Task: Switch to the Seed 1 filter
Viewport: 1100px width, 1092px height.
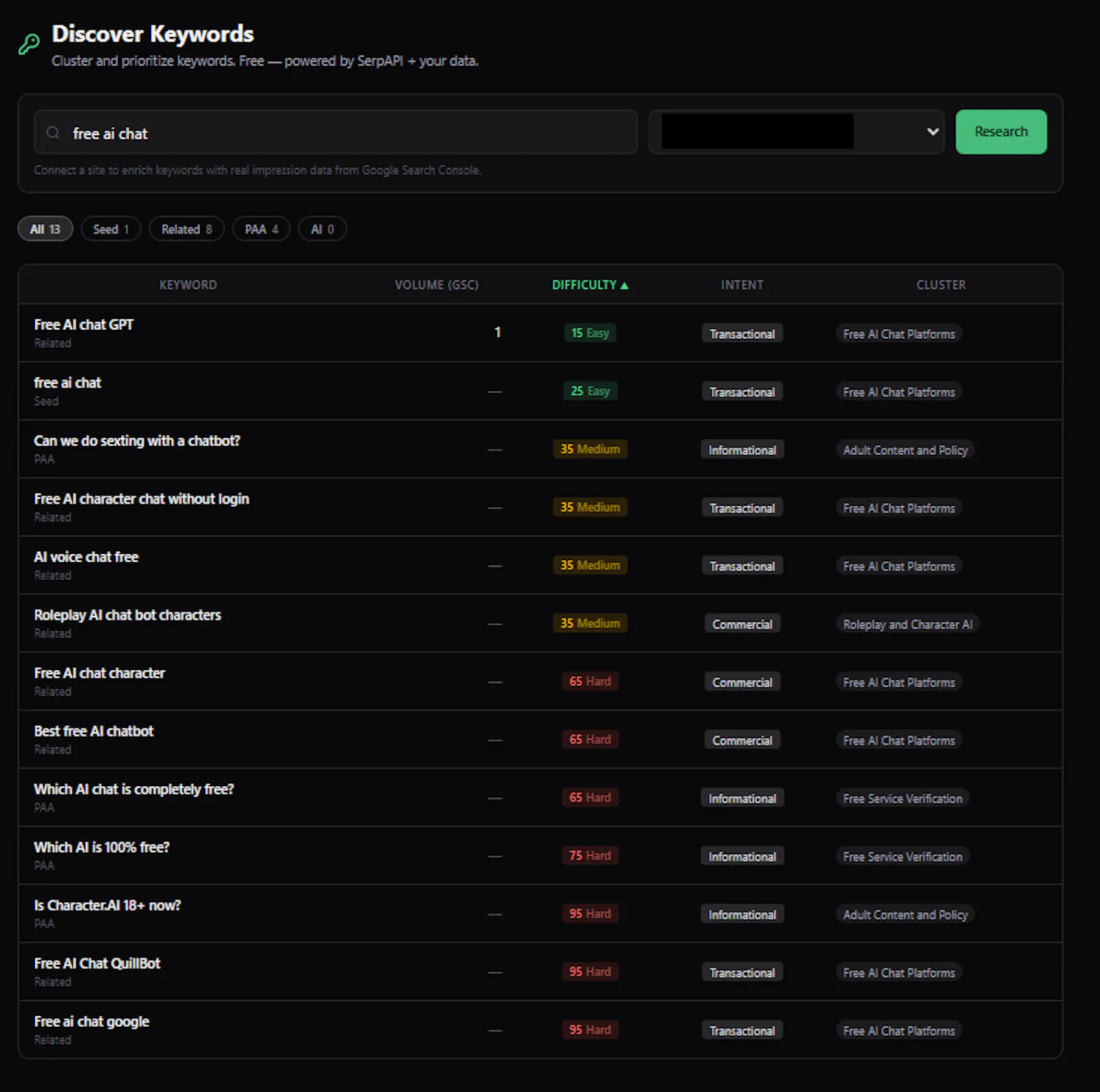Action: (x=111, y=229)
